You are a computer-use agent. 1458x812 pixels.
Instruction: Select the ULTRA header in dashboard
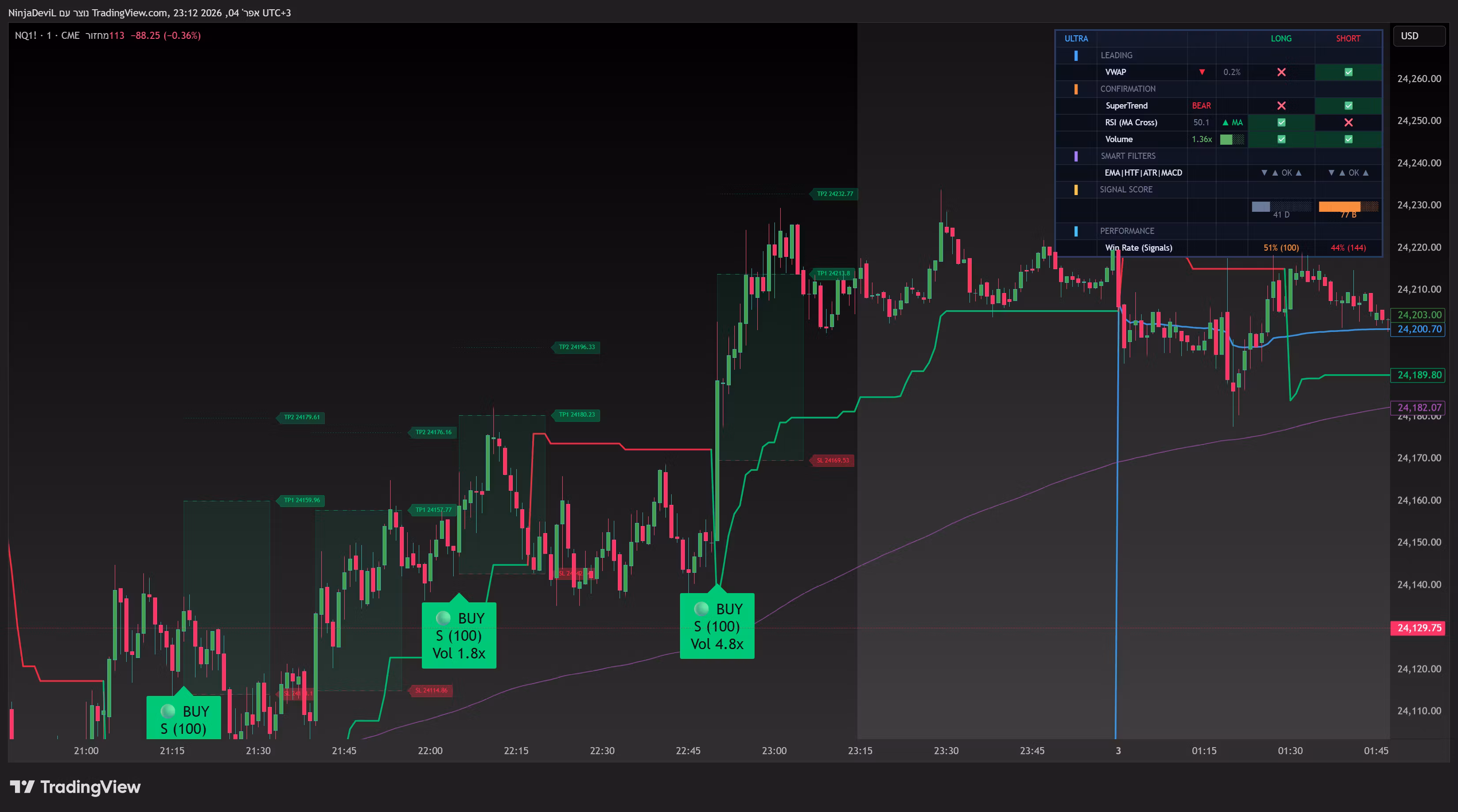tap(1076, 38)
